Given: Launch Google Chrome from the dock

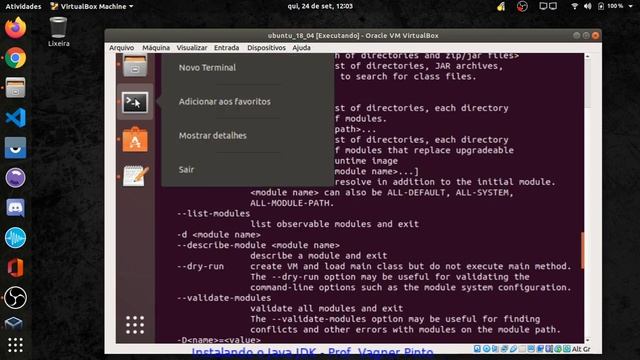Looking at the screenshot, I should click(x=15, y=58).
